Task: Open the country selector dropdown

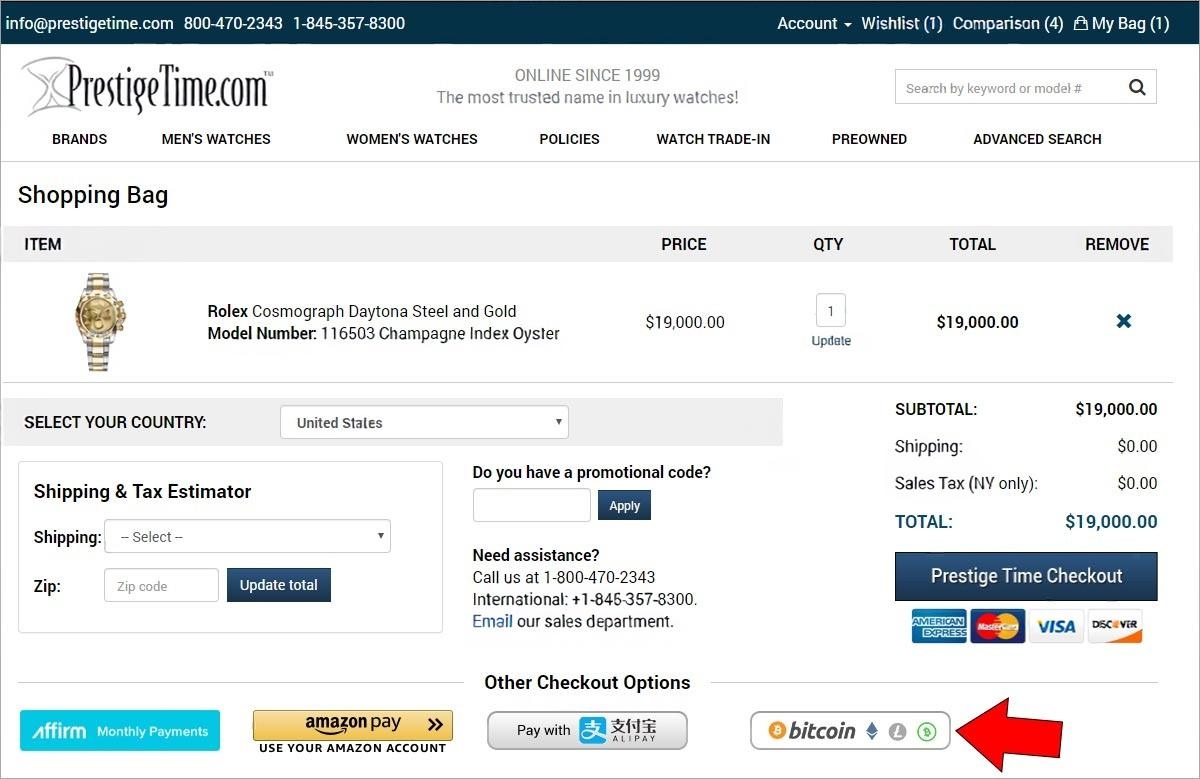Action: [x=424, y=423]
